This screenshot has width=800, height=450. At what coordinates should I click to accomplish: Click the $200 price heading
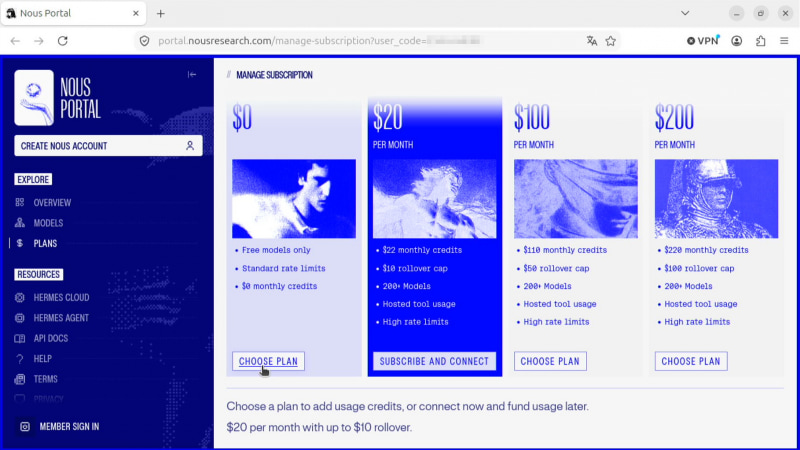point(674,117)
